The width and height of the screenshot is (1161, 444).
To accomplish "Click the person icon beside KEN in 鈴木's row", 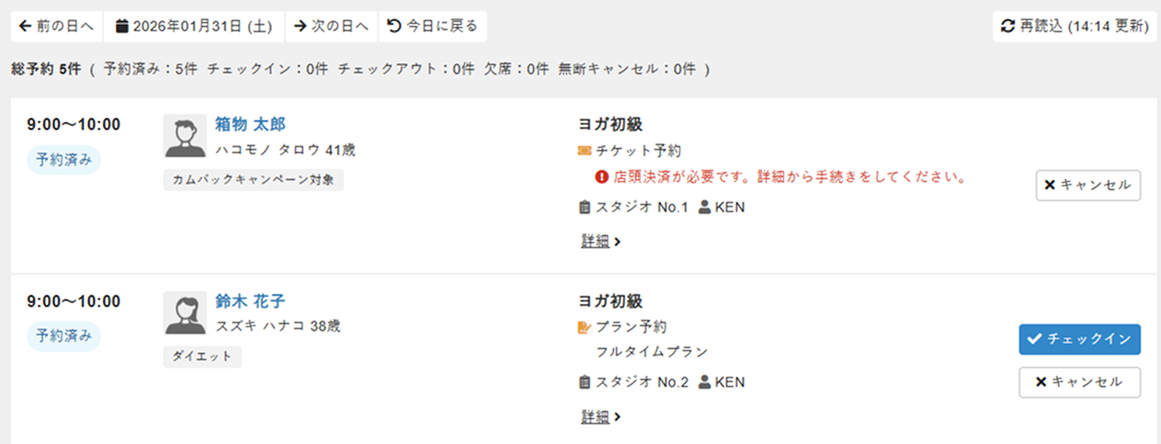I will point(704,382).
